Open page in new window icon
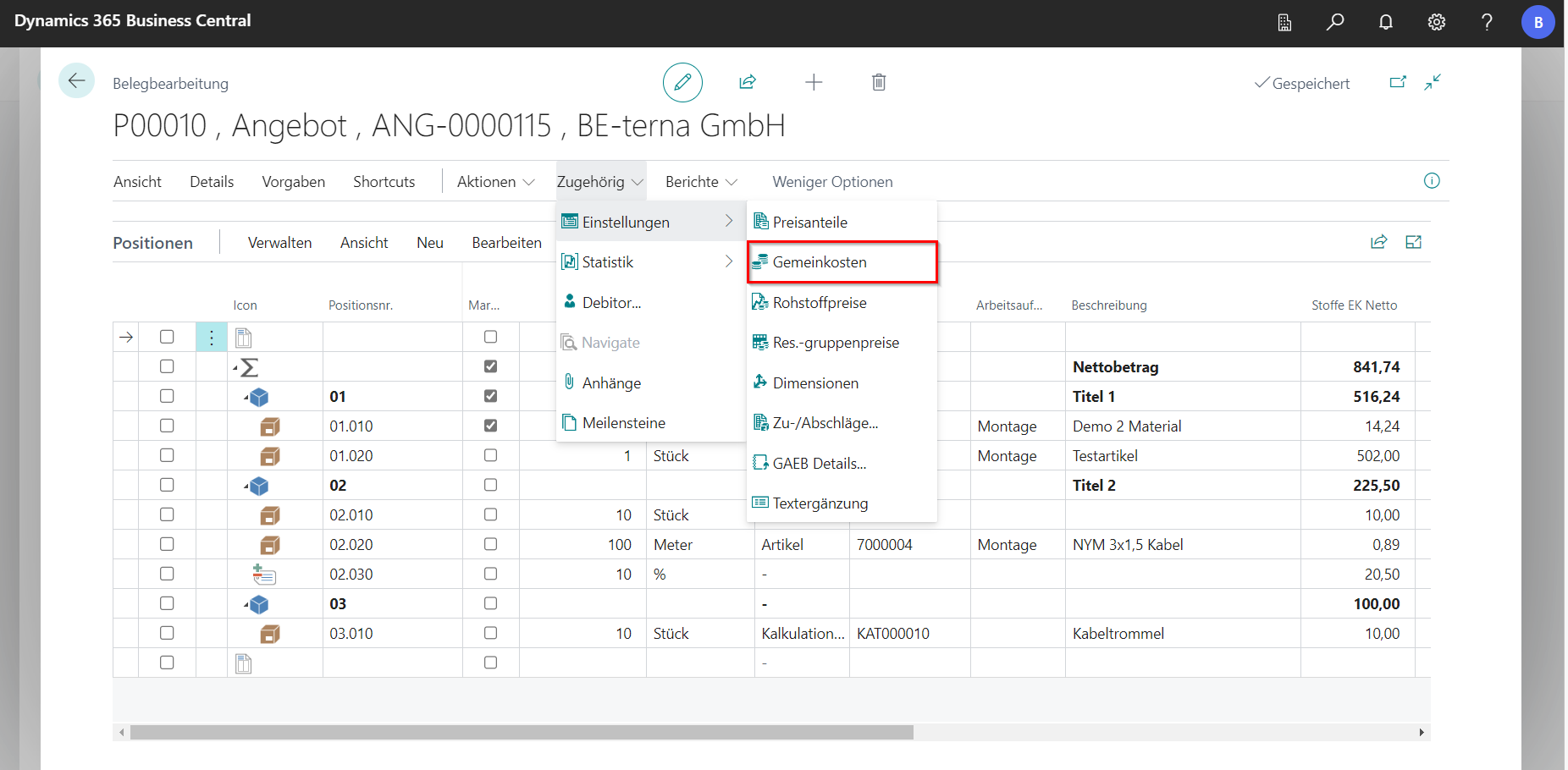1568x770 pixels. [1398, 82]
